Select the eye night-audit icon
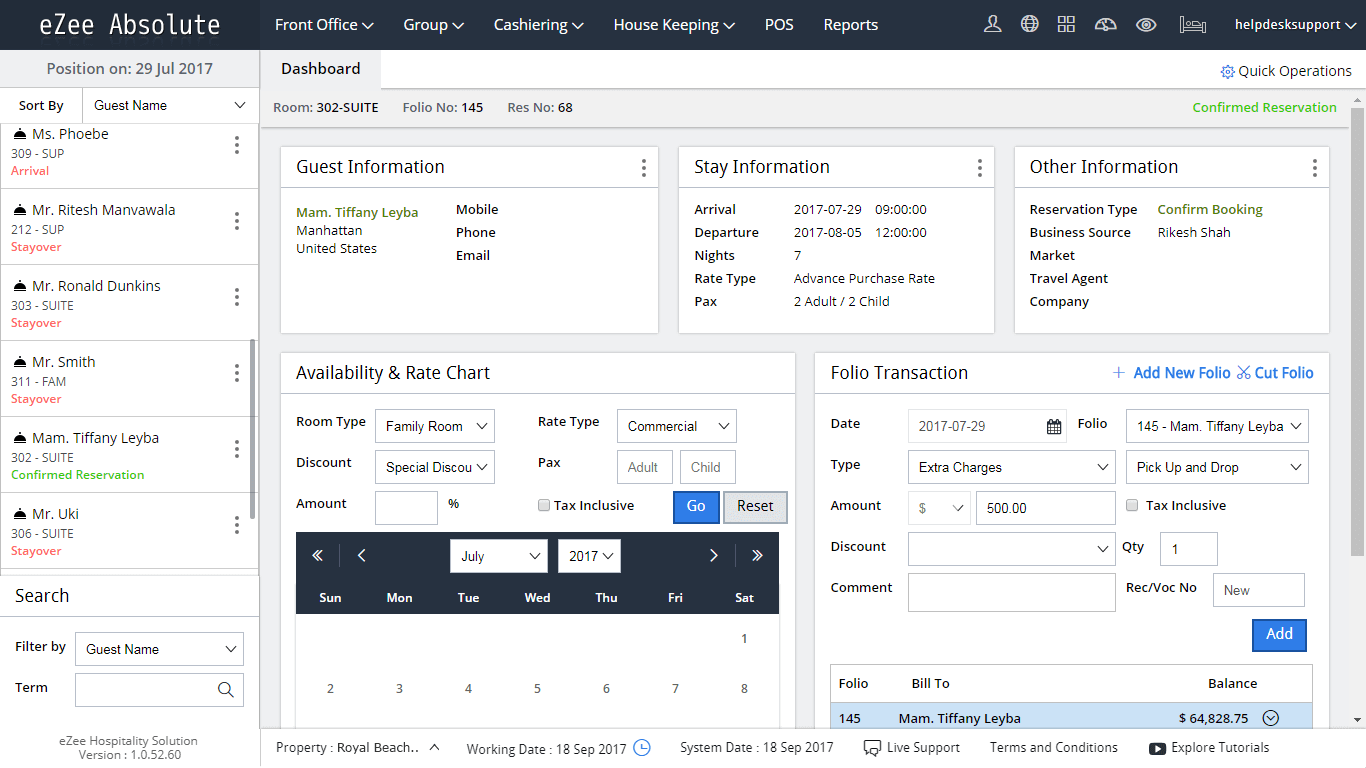 pyautogui.click(x=1145, y=23)
